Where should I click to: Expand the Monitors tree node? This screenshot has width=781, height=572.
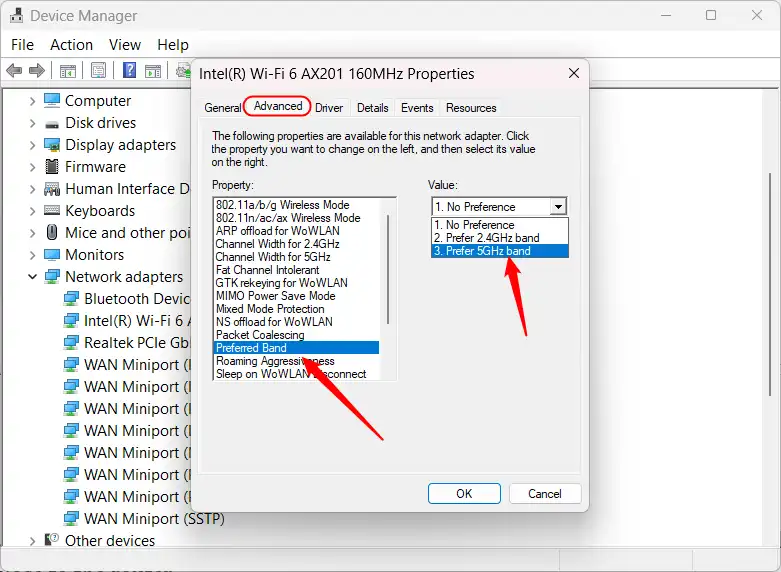pos(32,255)
